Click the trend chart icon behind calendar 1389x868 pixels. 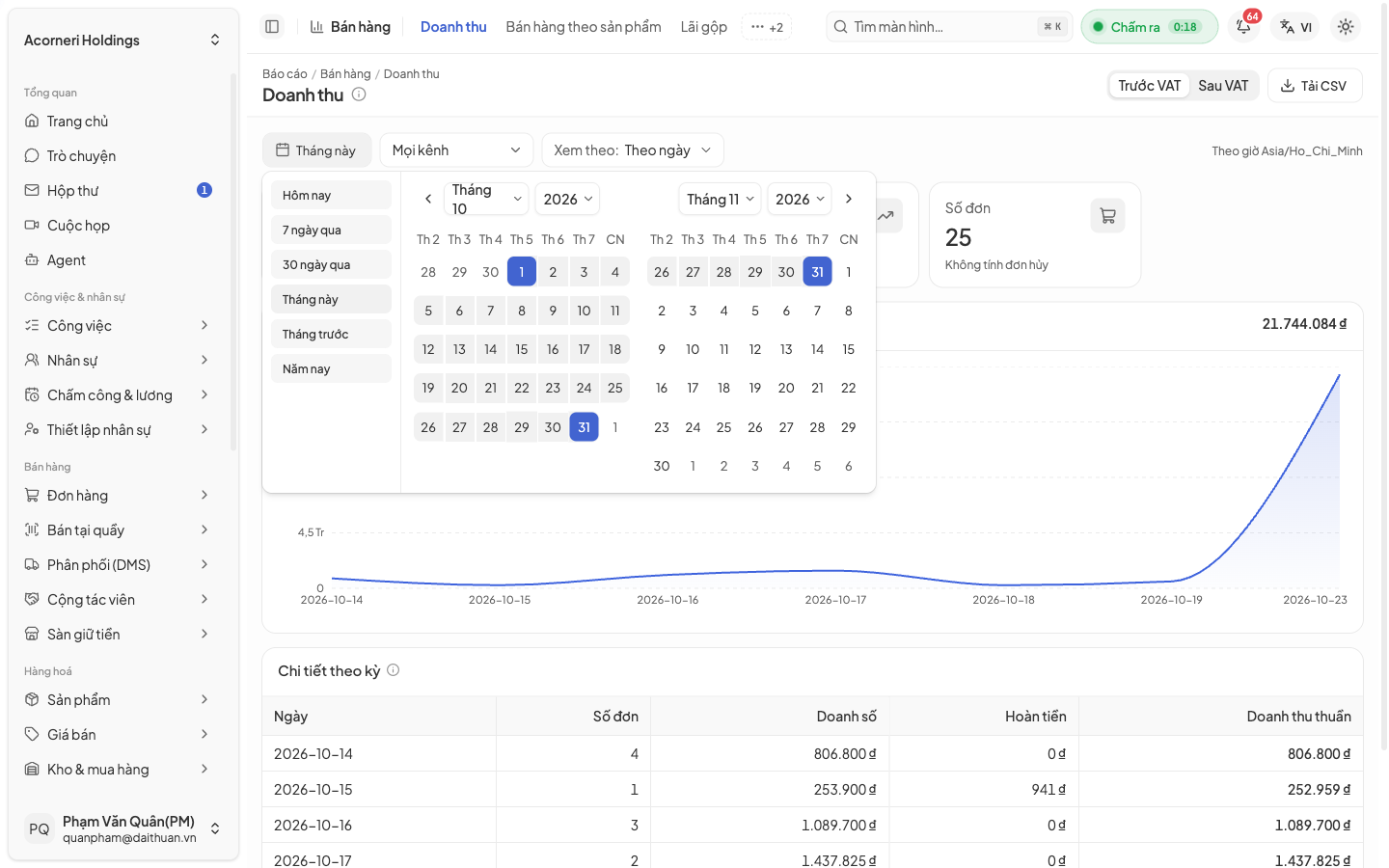point(886,216)
